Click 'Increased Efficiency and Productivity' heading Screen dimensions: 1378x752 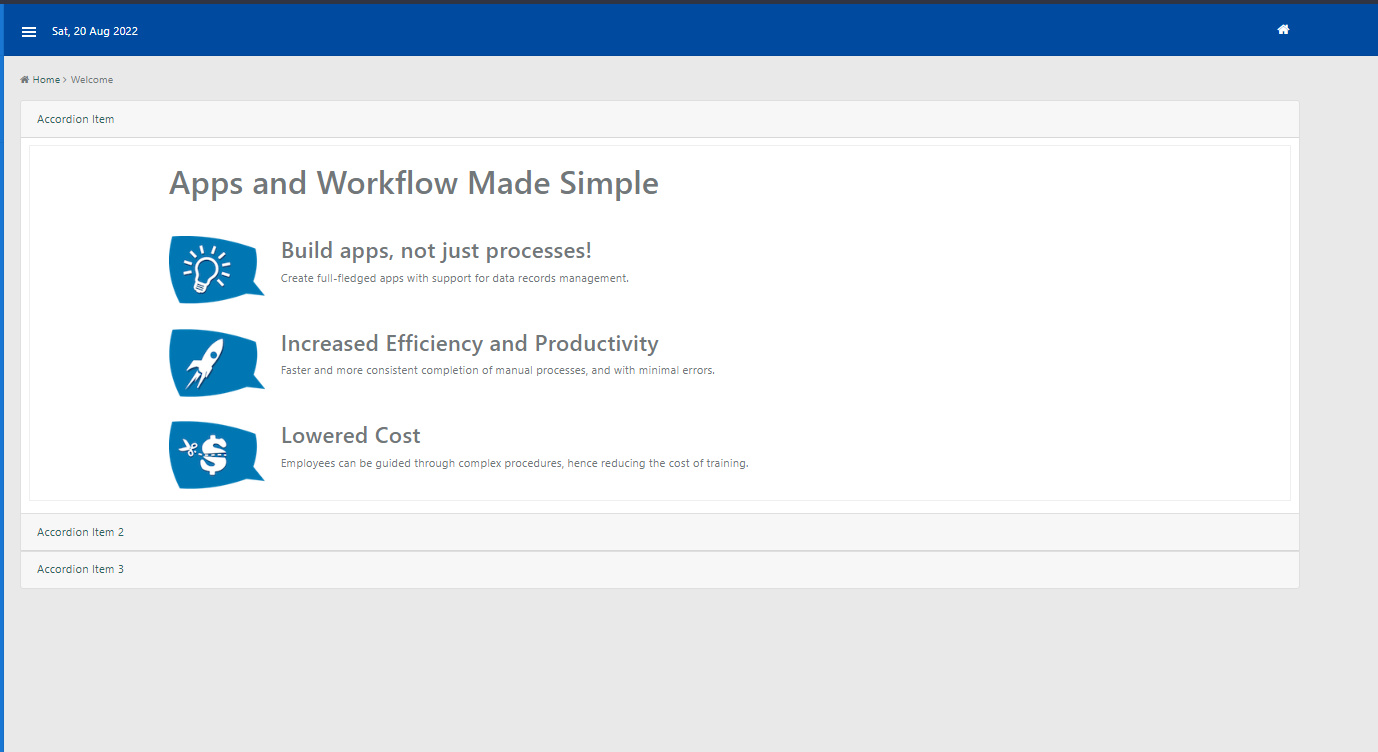(470, 344)
